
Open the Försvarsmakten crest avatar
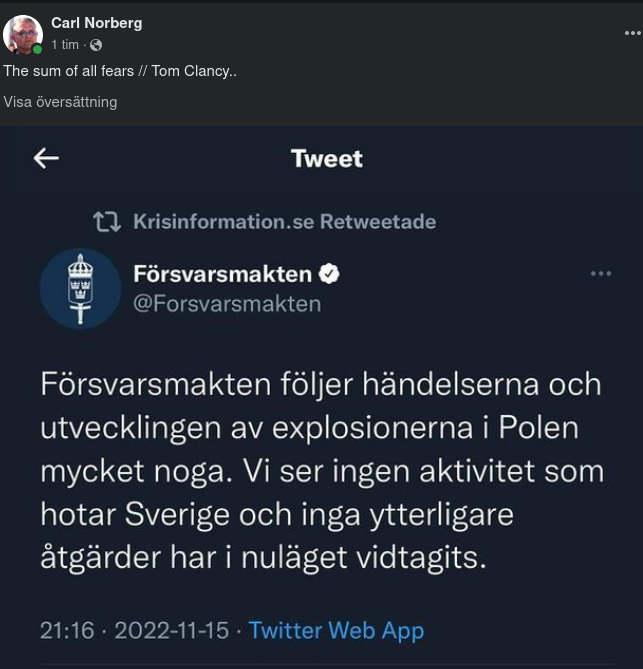[x=80, y=288]
